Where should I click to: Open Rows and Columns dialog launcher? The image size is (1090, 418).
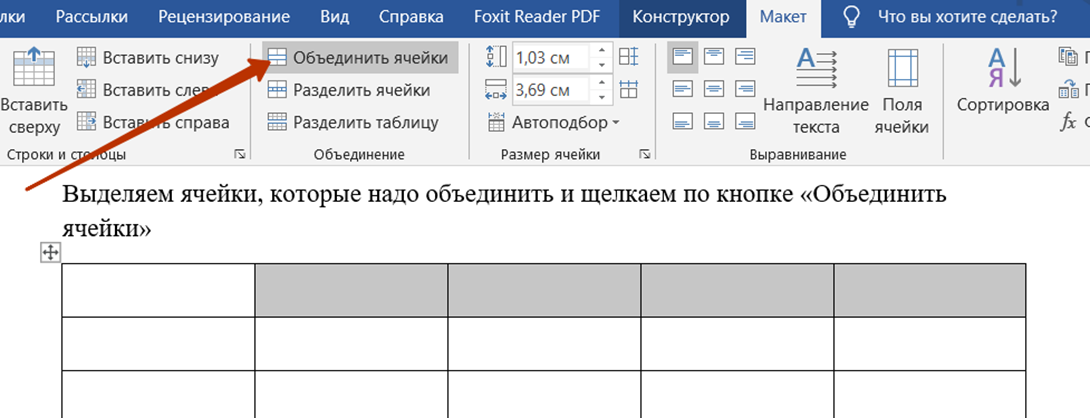pos(239,154)
